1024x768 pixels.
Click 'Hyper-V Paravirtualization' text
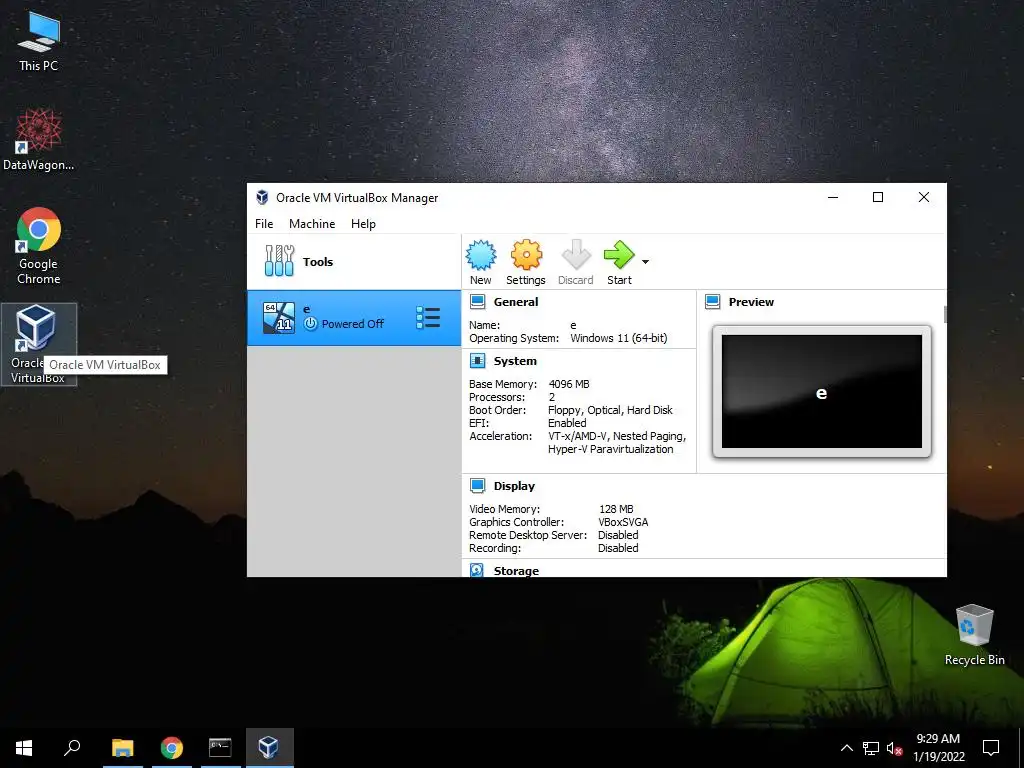[x=611, y=449]
